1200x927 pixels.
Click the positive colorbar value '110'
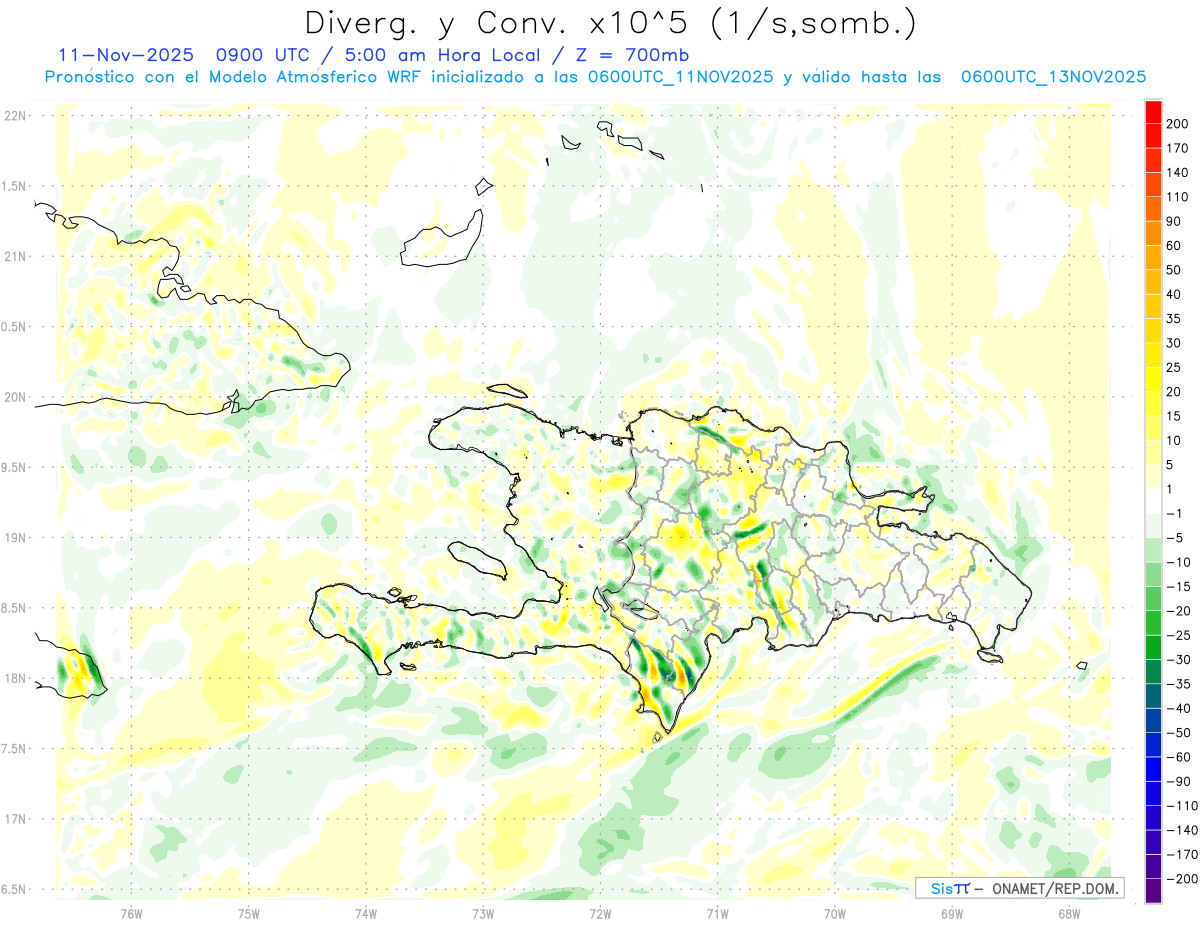1178,197
